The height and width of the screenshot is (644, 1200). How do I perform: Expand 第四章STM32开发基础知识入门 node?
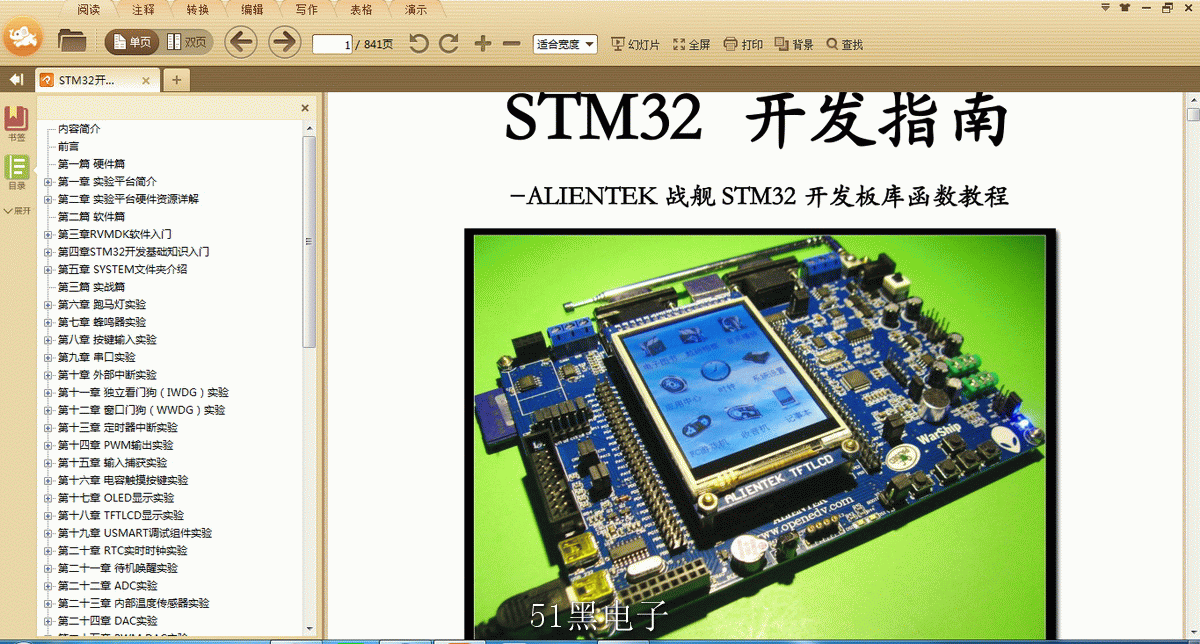(48, 252)
